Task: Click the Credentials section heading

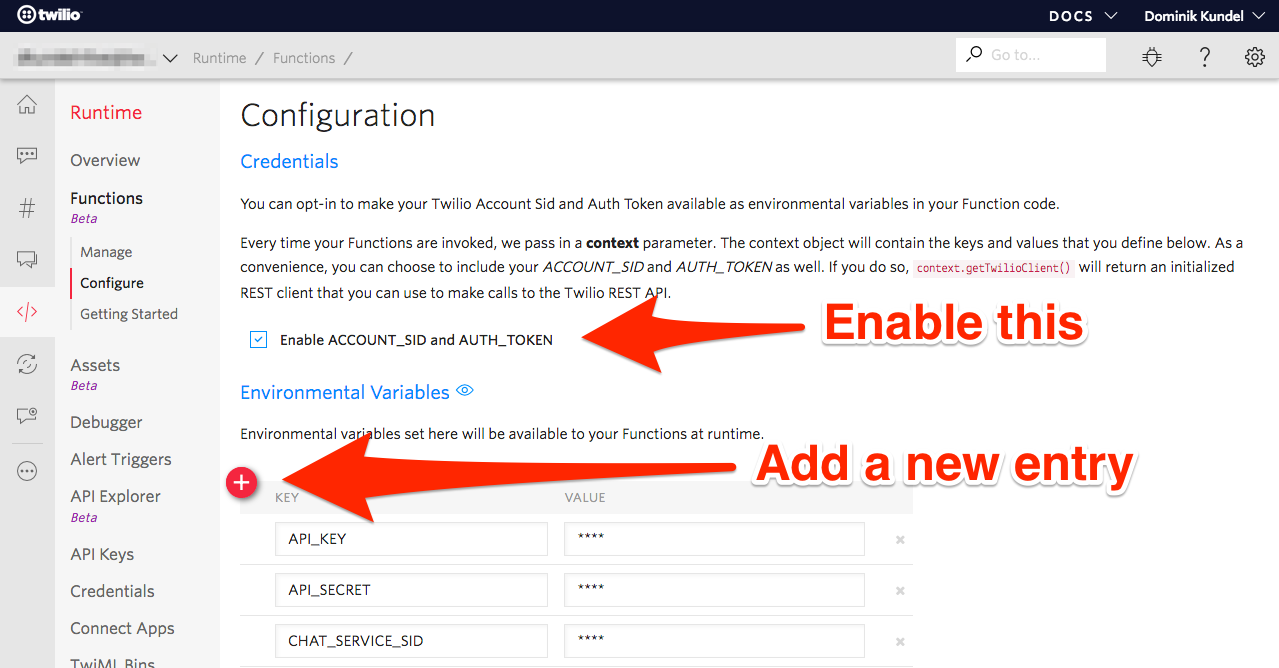Action: 289,161
